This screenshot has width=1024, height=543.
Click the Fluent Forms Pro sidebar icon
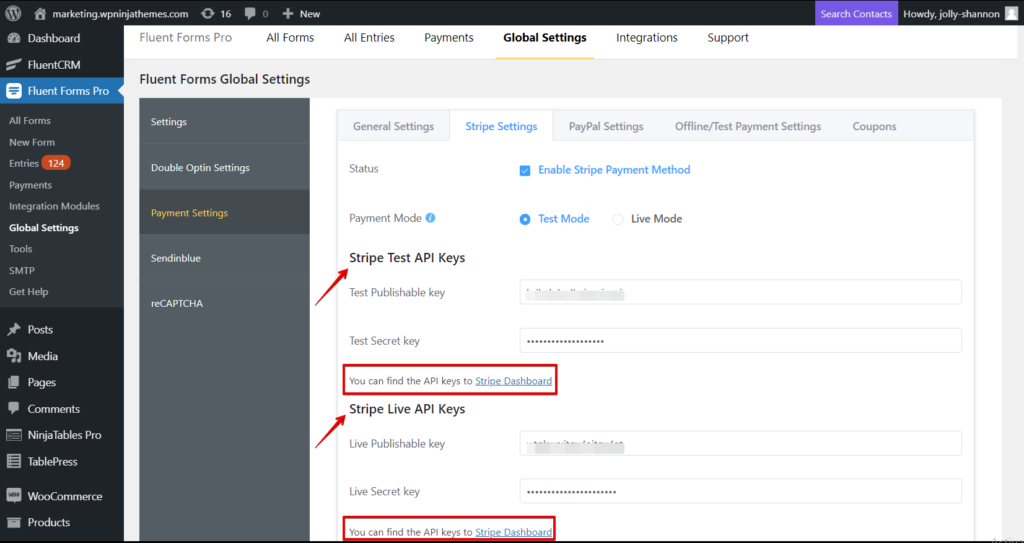(14, 91)
